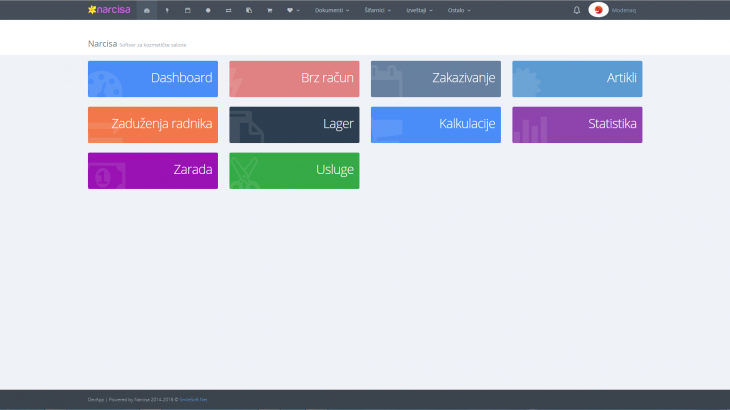The width and height of the screenshot is (730, 410).
Task: Click the notification bell icon
Action: (577, 10)
